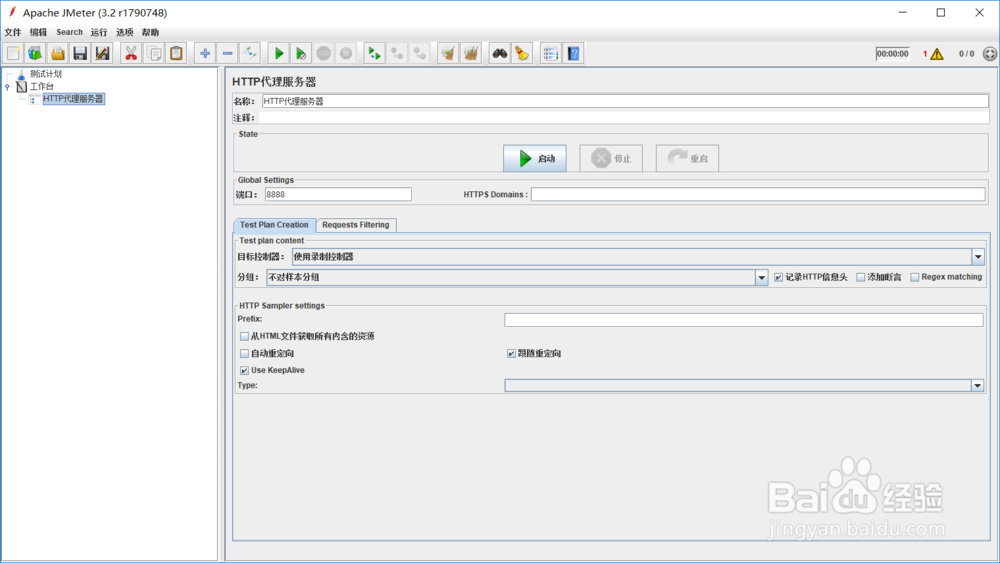Open the 选项 menu
This screenshot has width=1000, height=563.
click(125, 32)
